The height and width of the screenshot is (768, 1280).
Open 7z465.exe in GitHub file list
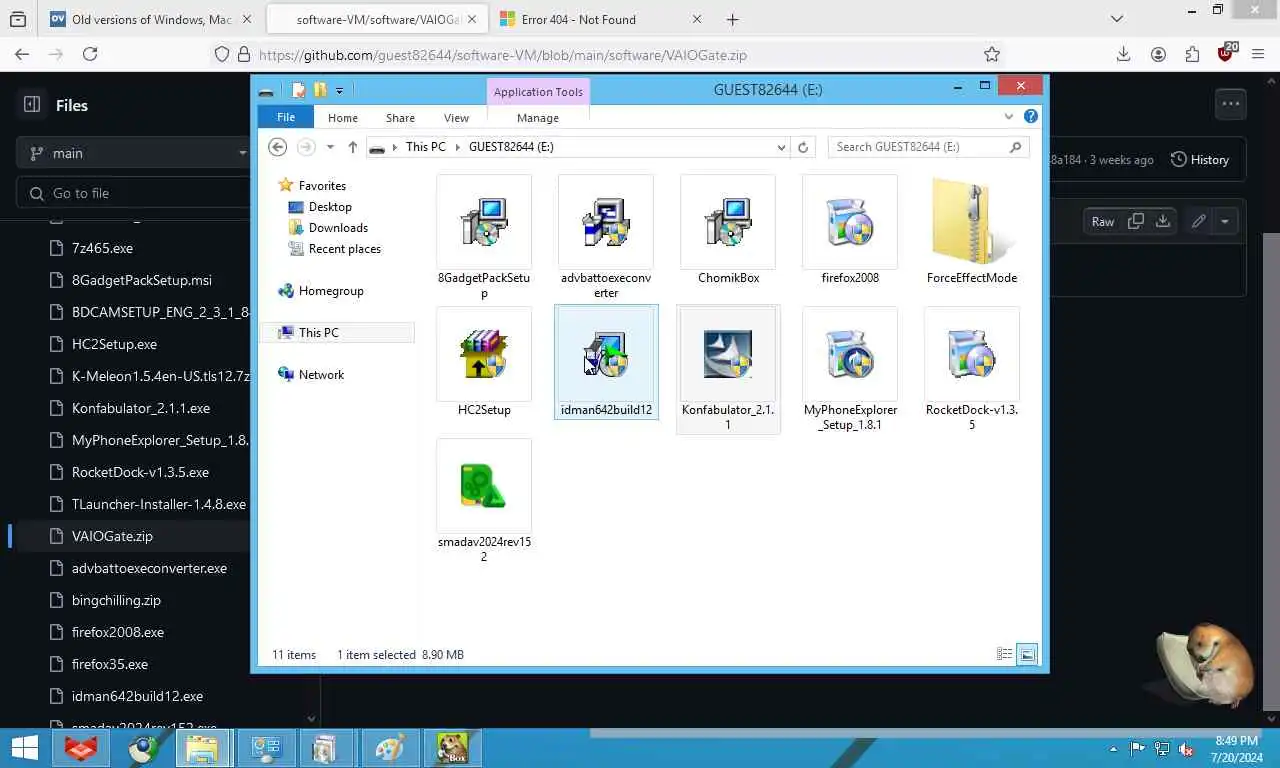[x=102, y=247]
